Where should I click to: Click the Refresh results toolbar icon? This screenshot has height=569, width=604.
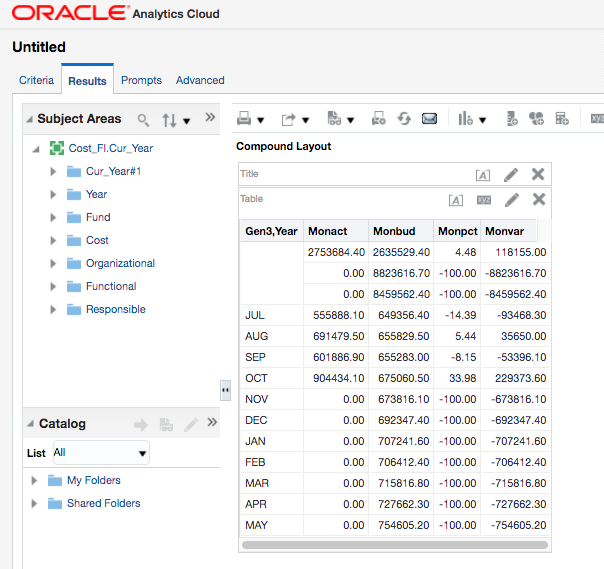[404, 119]
